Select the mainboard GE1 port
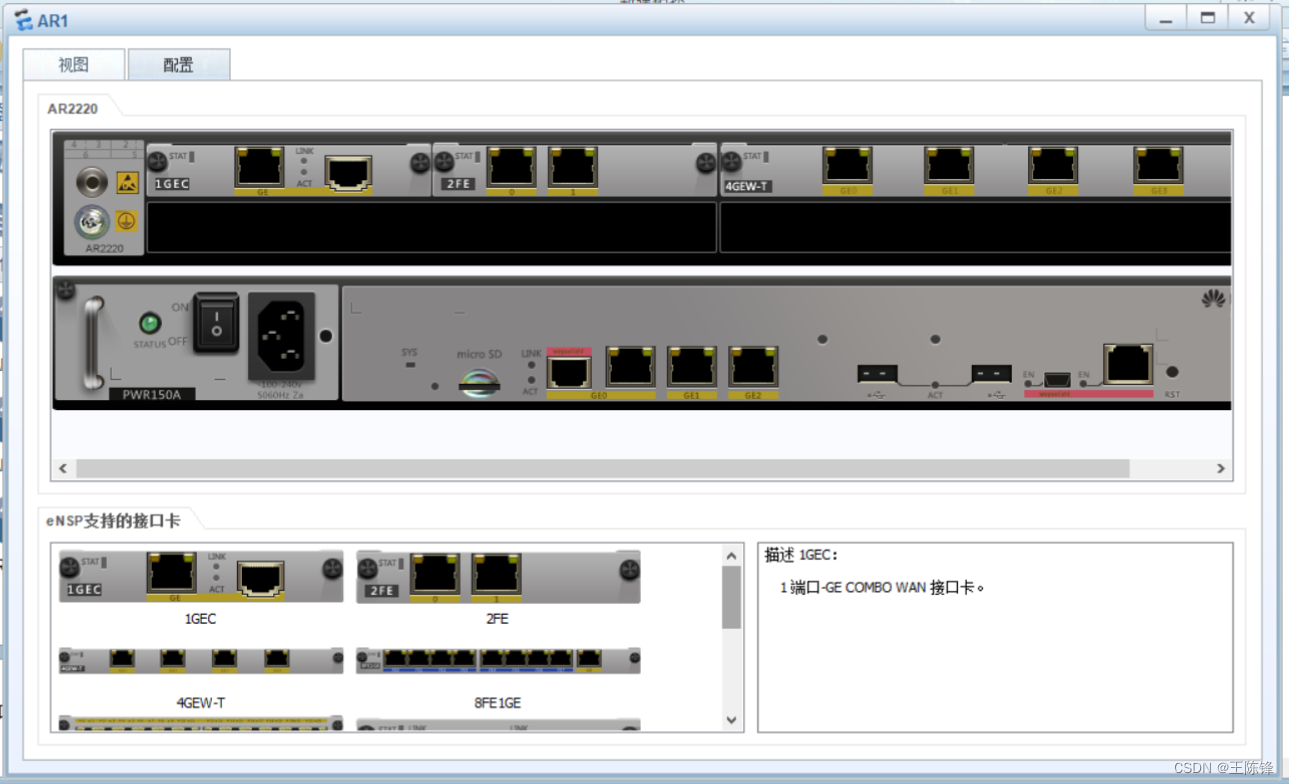Image resolution: width=1289 pixels, height=784 pixels. pos(692,367)
